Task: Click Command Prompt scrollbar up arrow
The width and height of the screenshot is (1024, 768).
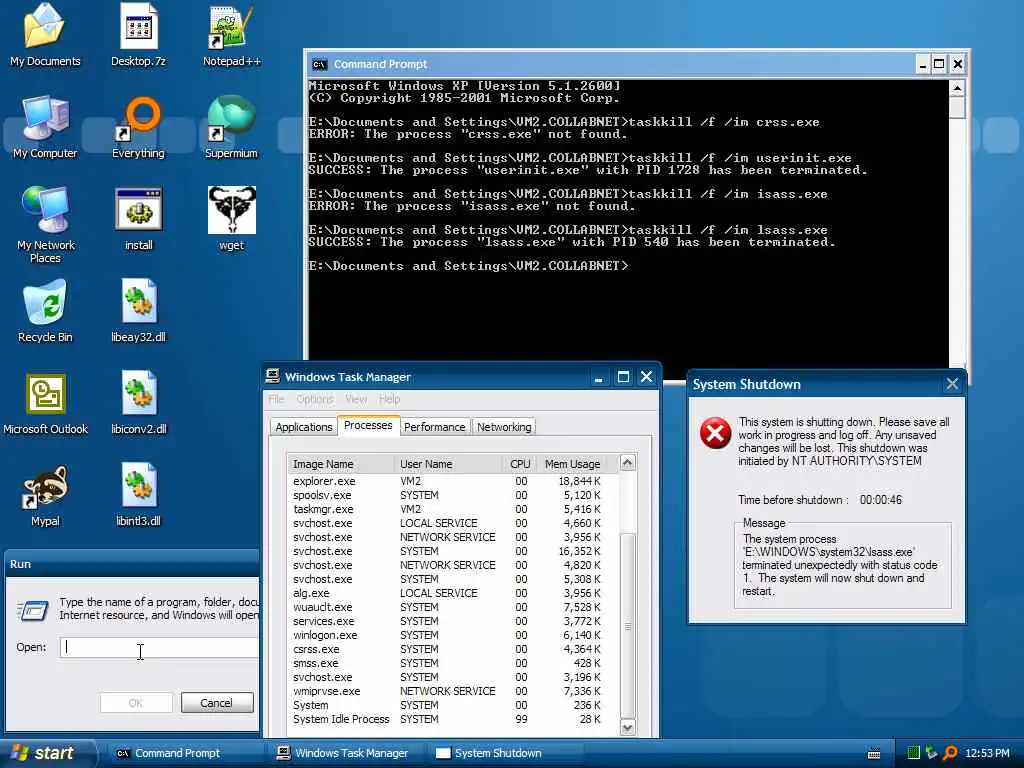Action: point(957,88)
